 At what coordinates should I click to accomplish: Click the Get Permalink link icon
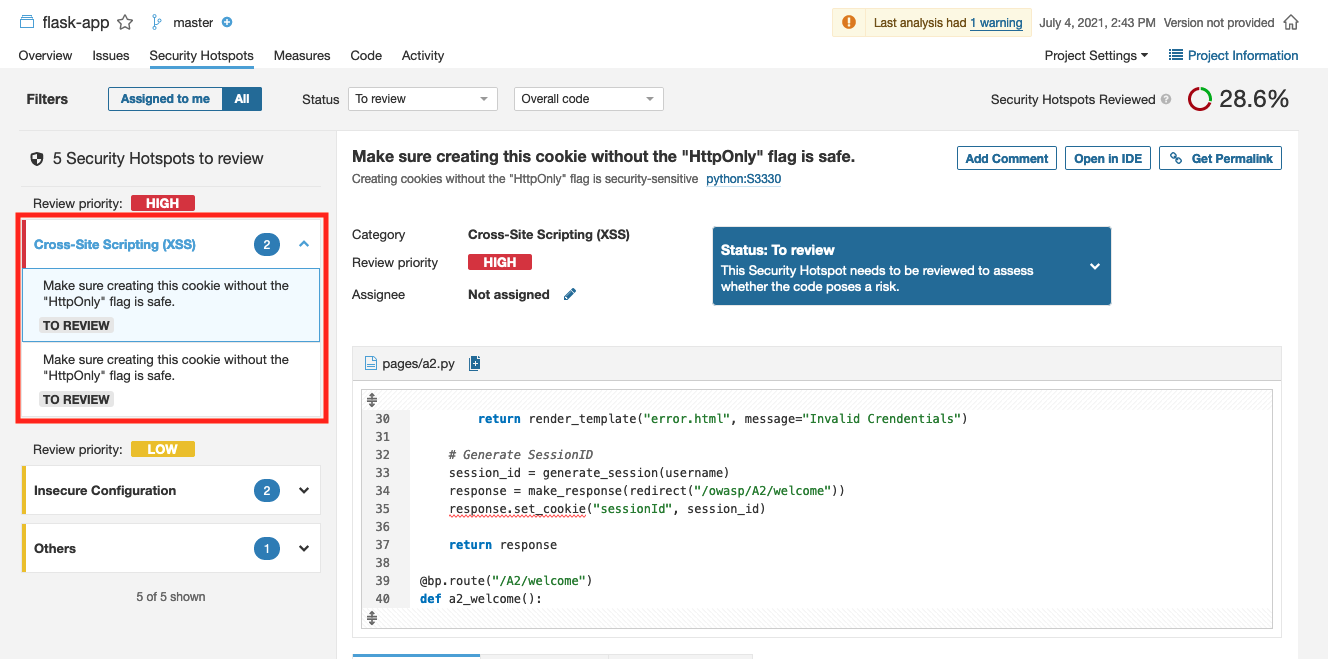[1176, 158]
